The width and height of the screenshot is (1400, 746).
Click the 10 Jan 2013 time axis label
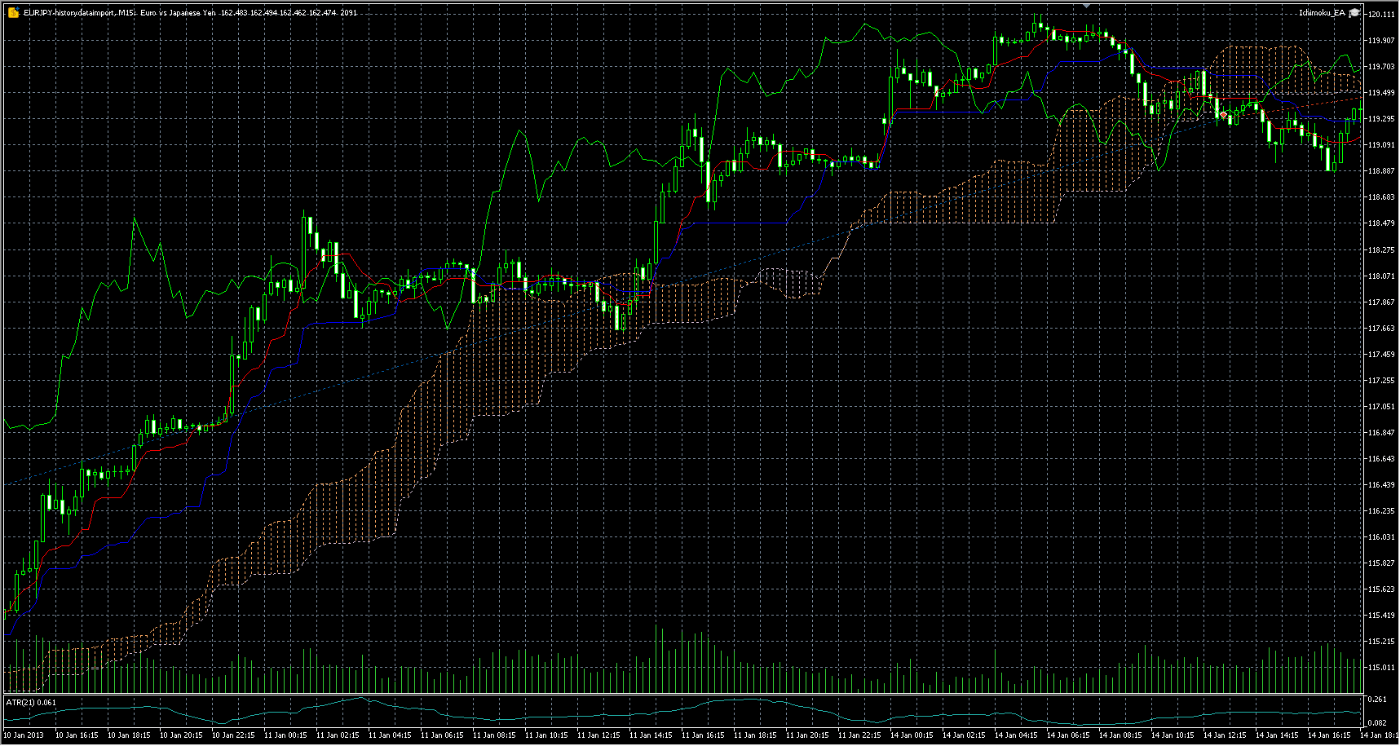coord(24,736)
